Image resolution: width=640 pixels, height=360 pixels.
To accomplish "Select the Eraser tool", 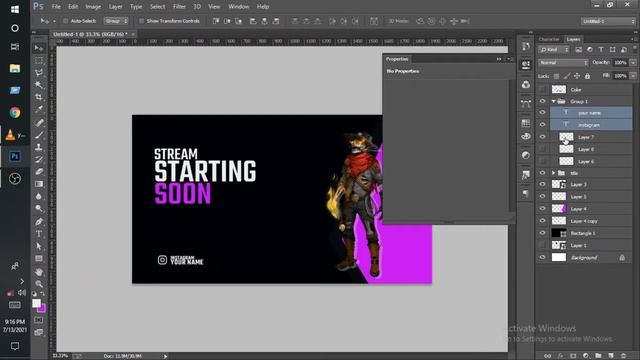I will (39, 171).
